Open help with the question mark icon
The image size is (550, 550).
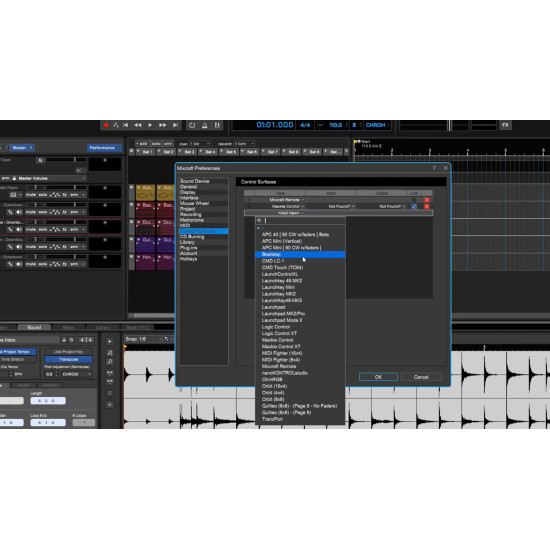pyautogui.click(x=434, y=168)
